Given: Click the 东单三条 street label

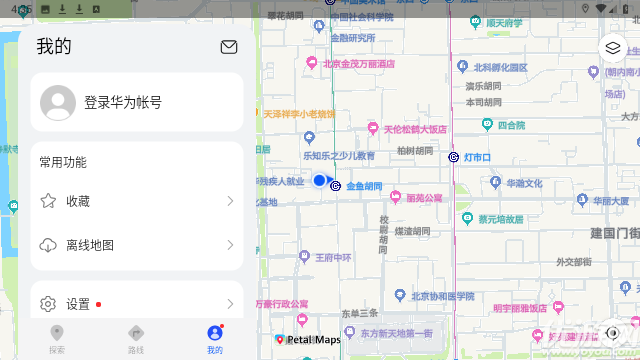Looking at the screenshot, I should tap(360, 313).
